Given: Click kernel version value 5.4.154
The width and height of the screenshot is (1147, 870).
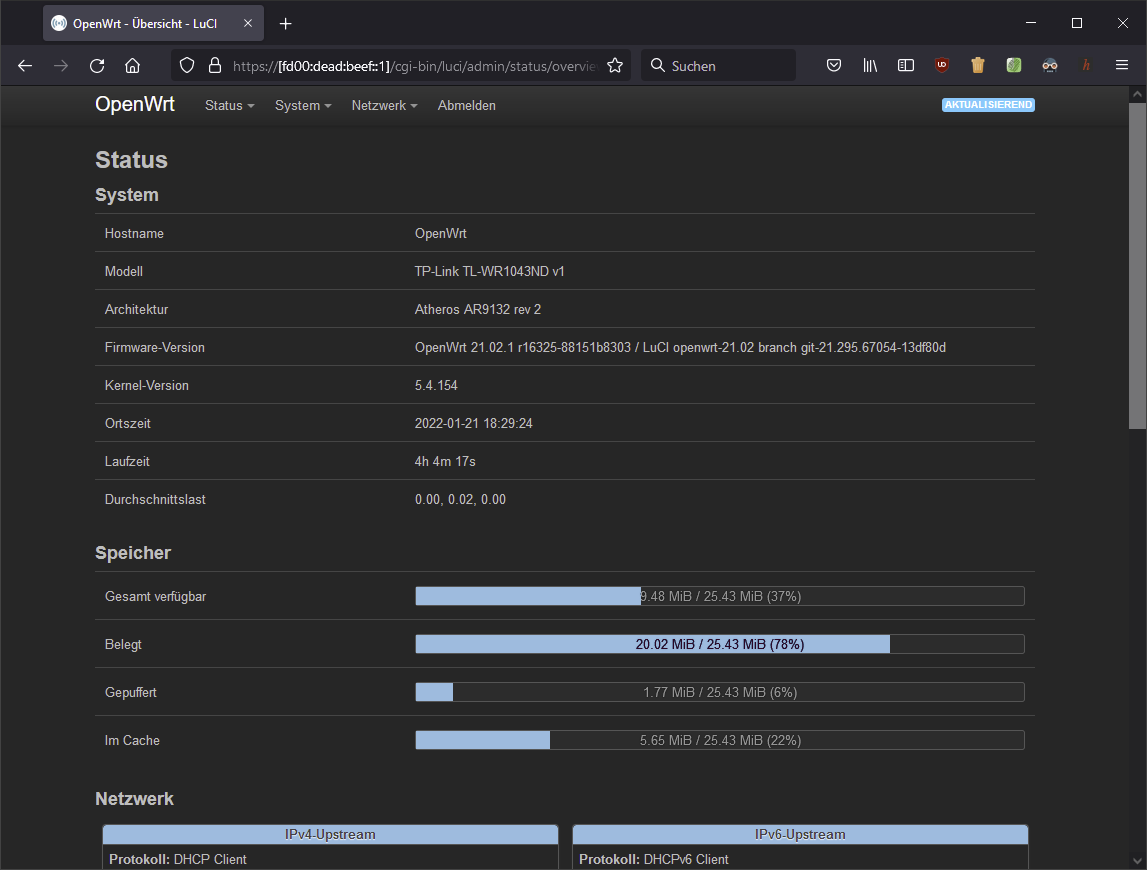Looking at the screenshot, I should click(x=436, y=386).
